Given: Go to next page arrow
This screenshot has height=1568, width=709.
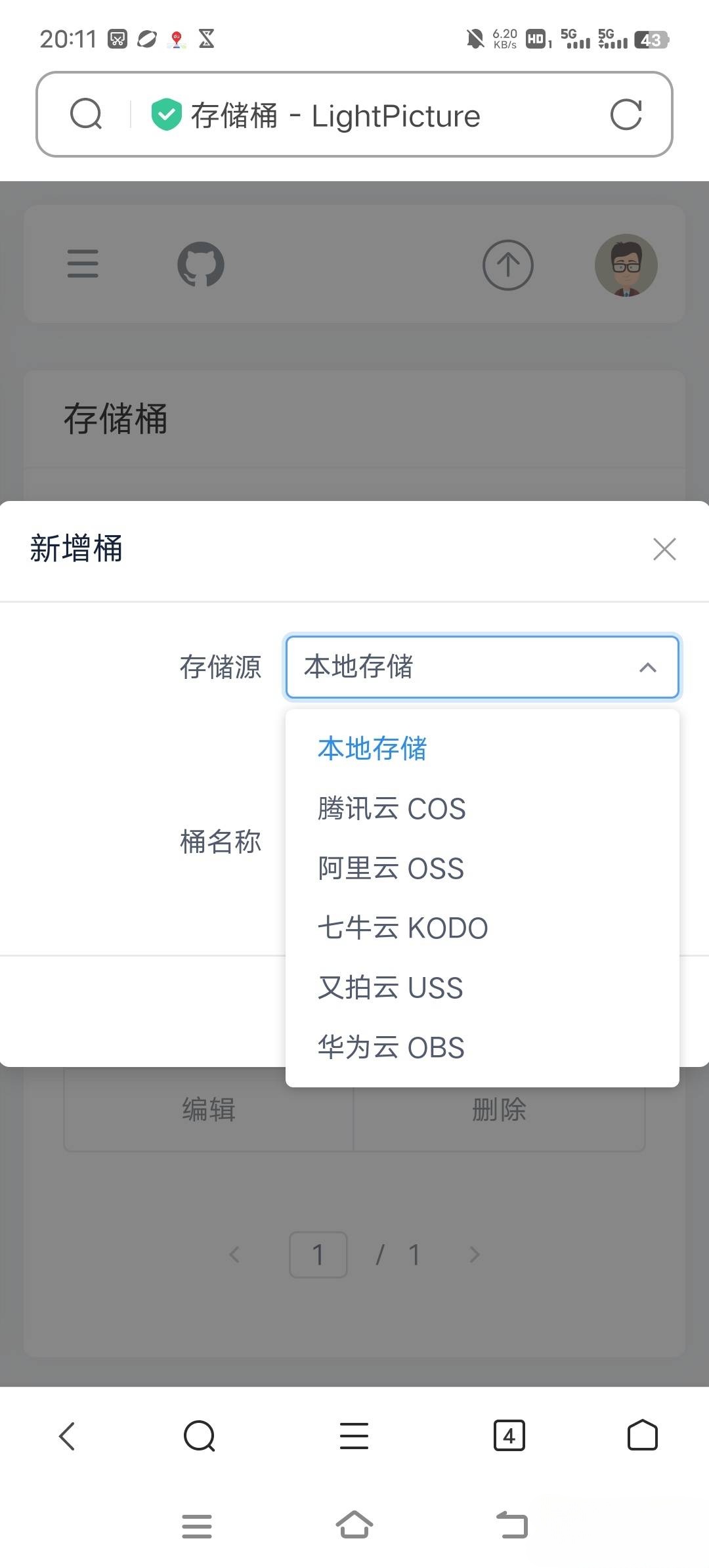Looking at the screenshot, I should point(475,1255).
